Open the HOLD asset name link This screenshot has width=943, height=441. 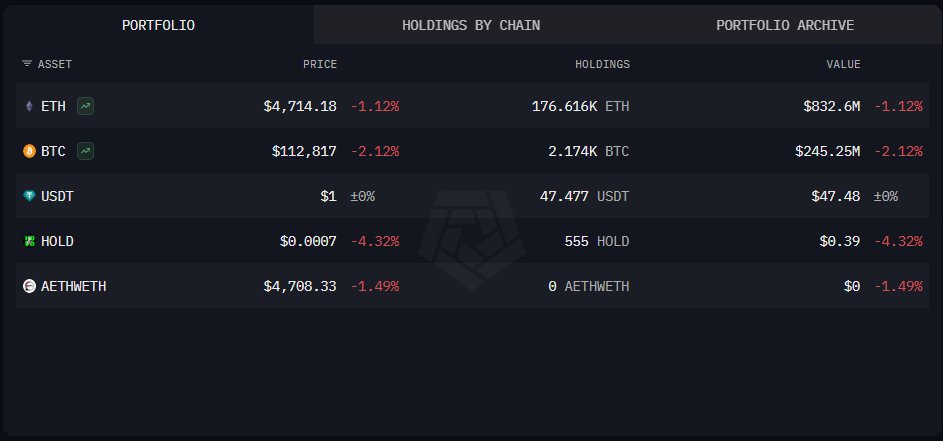pyautogui.click(x=57, y=241)
